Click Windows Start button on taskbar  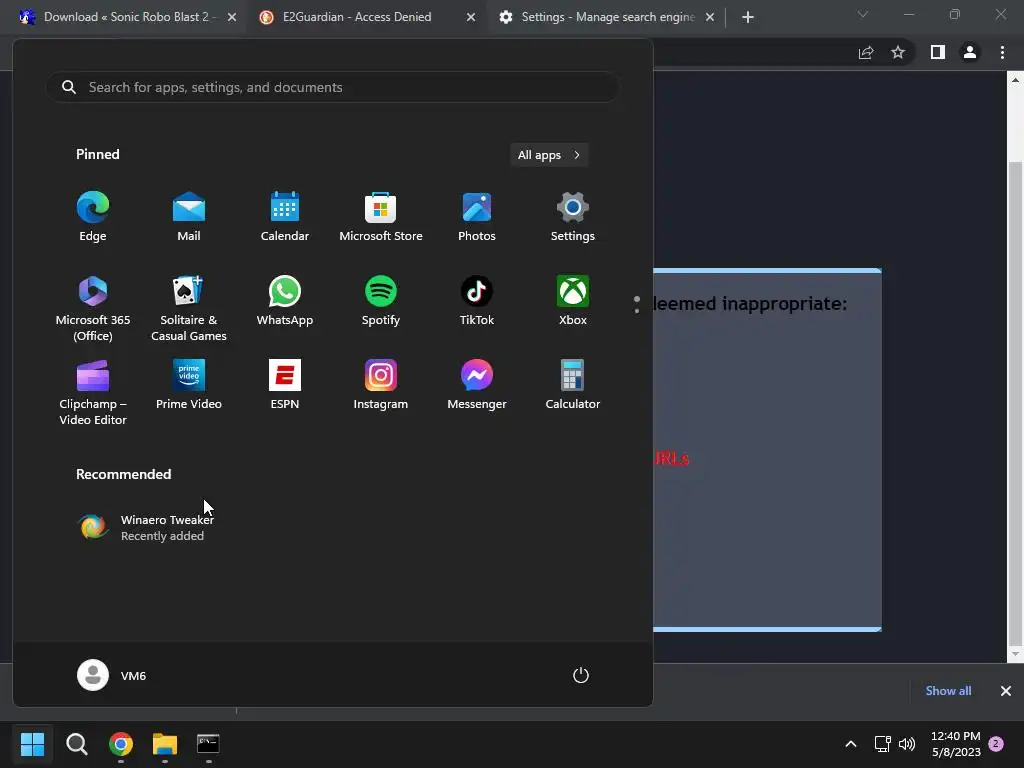[x=32, y=744]
